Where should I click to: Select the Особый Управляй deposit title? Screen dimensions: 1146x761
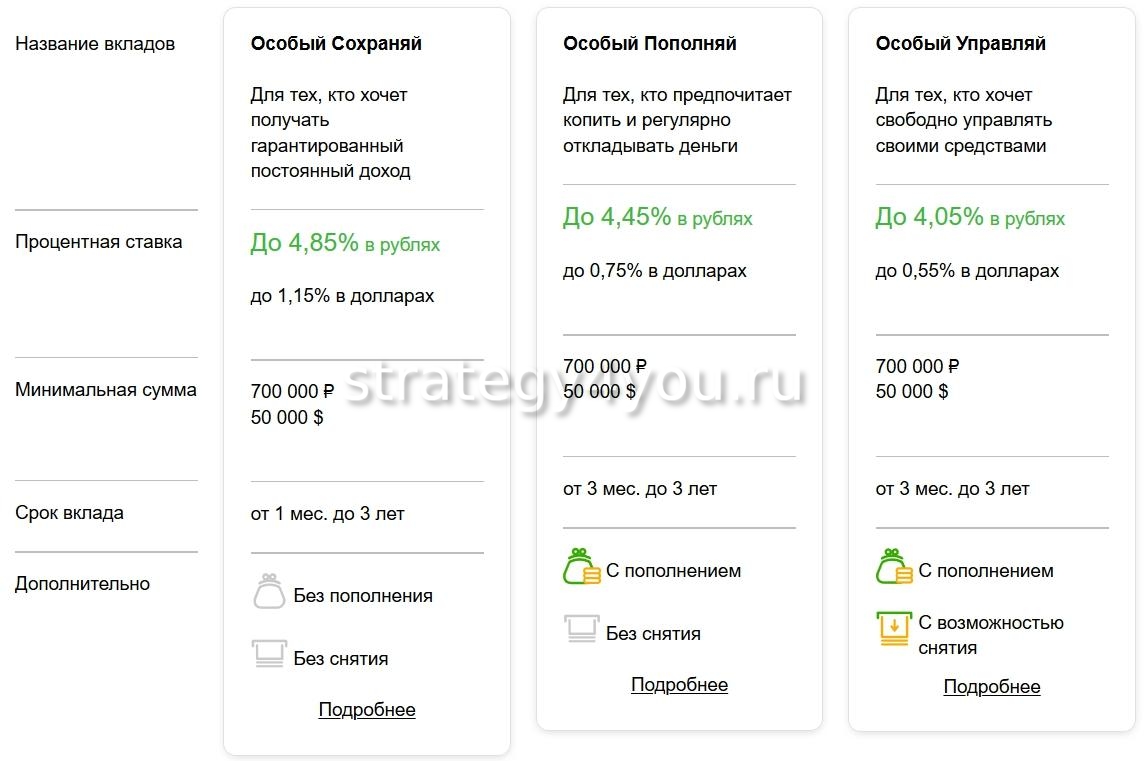tap(960, 44)
